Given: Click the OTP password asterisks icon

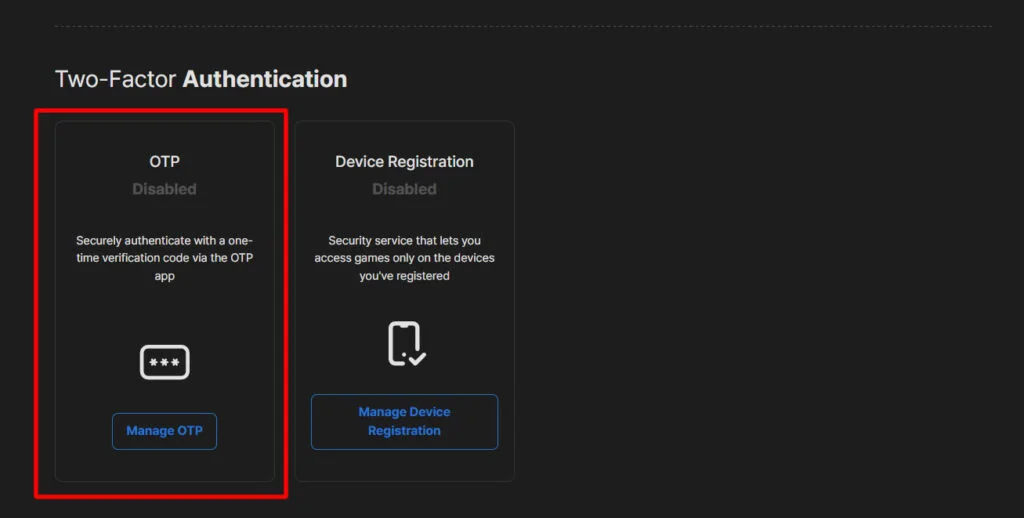Looking at the screenshot, I should [164, 362].
